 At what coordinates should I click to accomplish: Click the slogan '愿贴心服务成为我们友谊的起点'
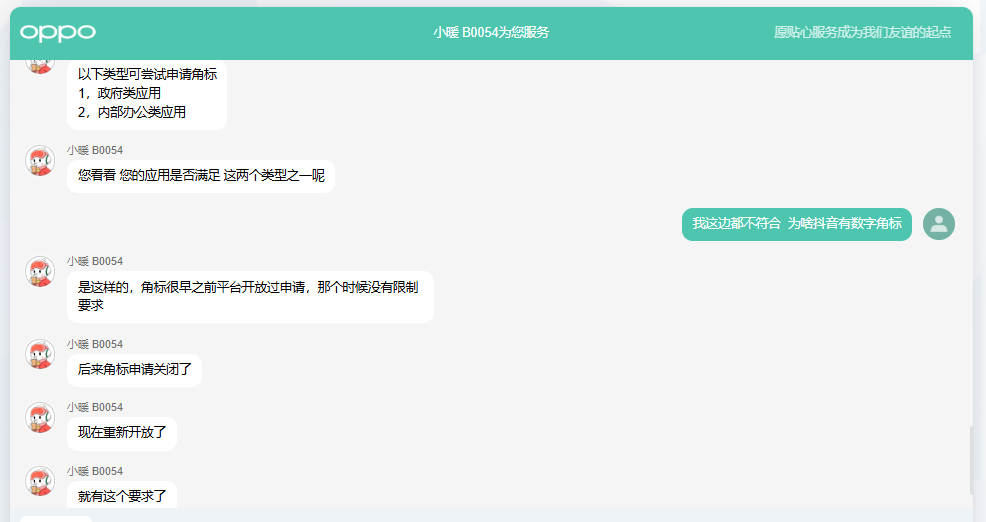coord(862,32)
